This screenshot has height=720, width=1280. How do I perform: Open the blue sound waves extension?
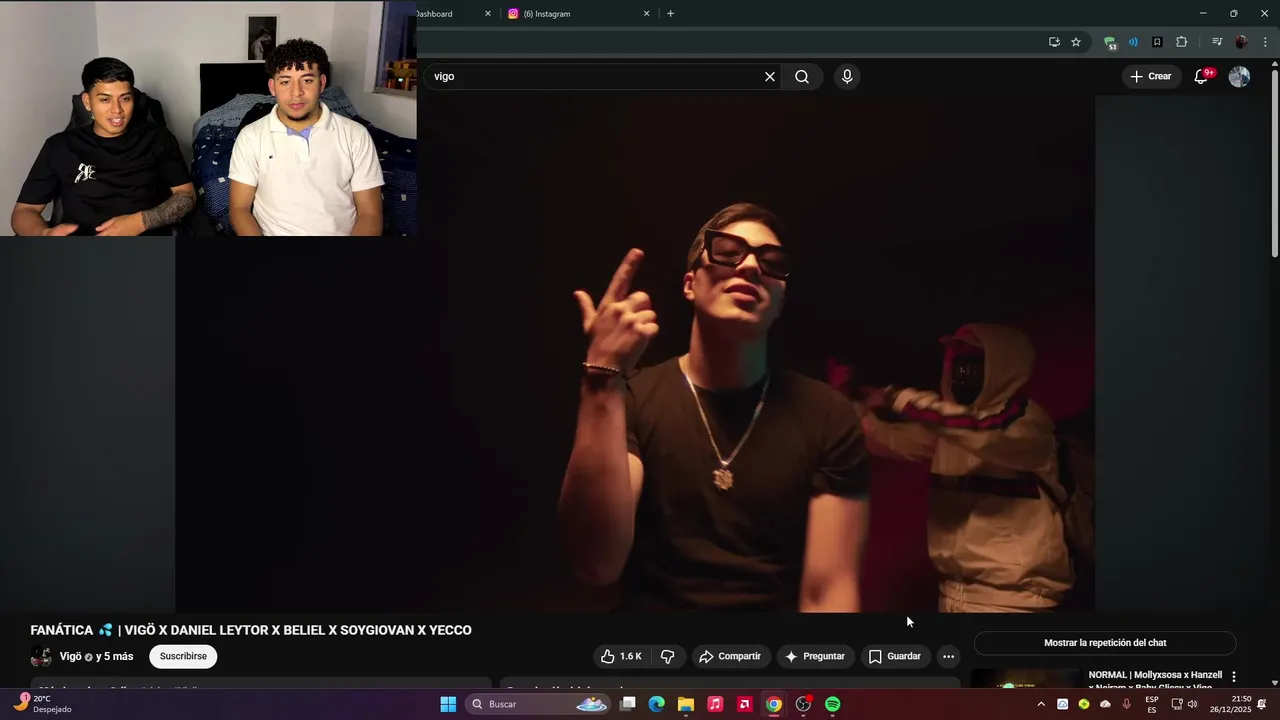[1133, 42]
